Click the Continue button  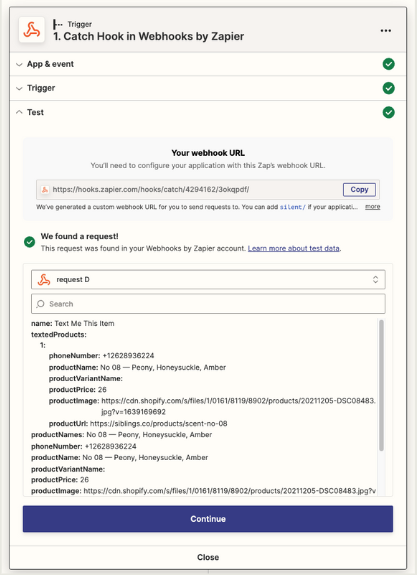point(208,519)
